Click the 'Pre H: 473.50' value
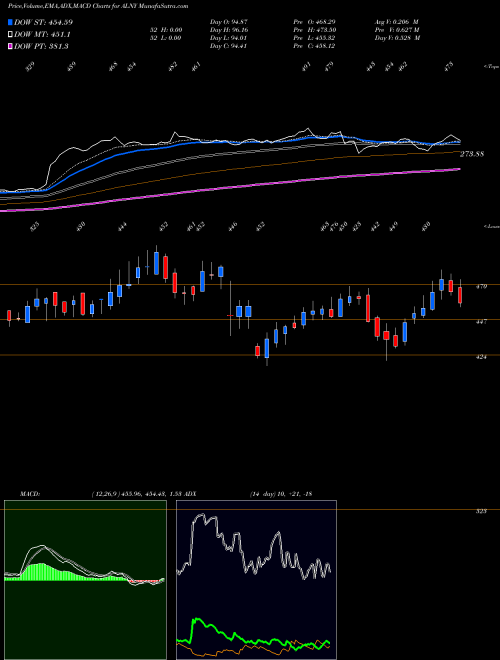The width and height of the screenshot is (500, 660). (315, 30)
